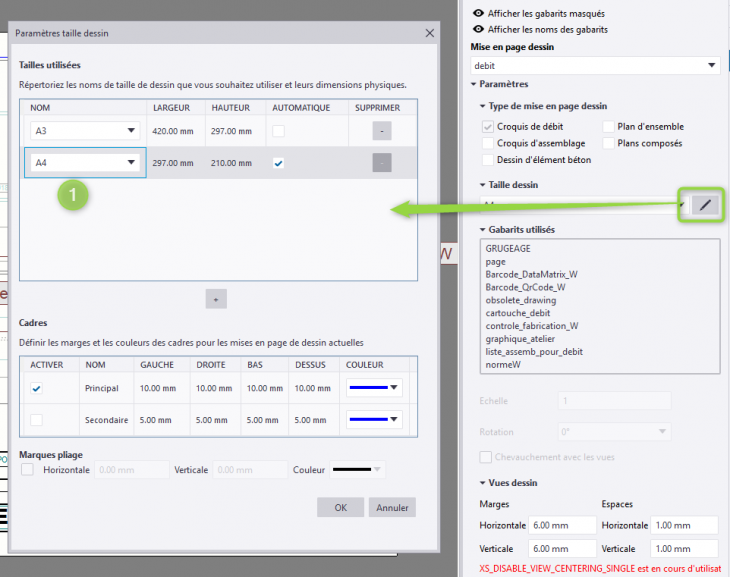This screenshot has width=730, height=577.
Task: Uncheck Automatique checkbox for A4 row
Action: click(278, 163)
